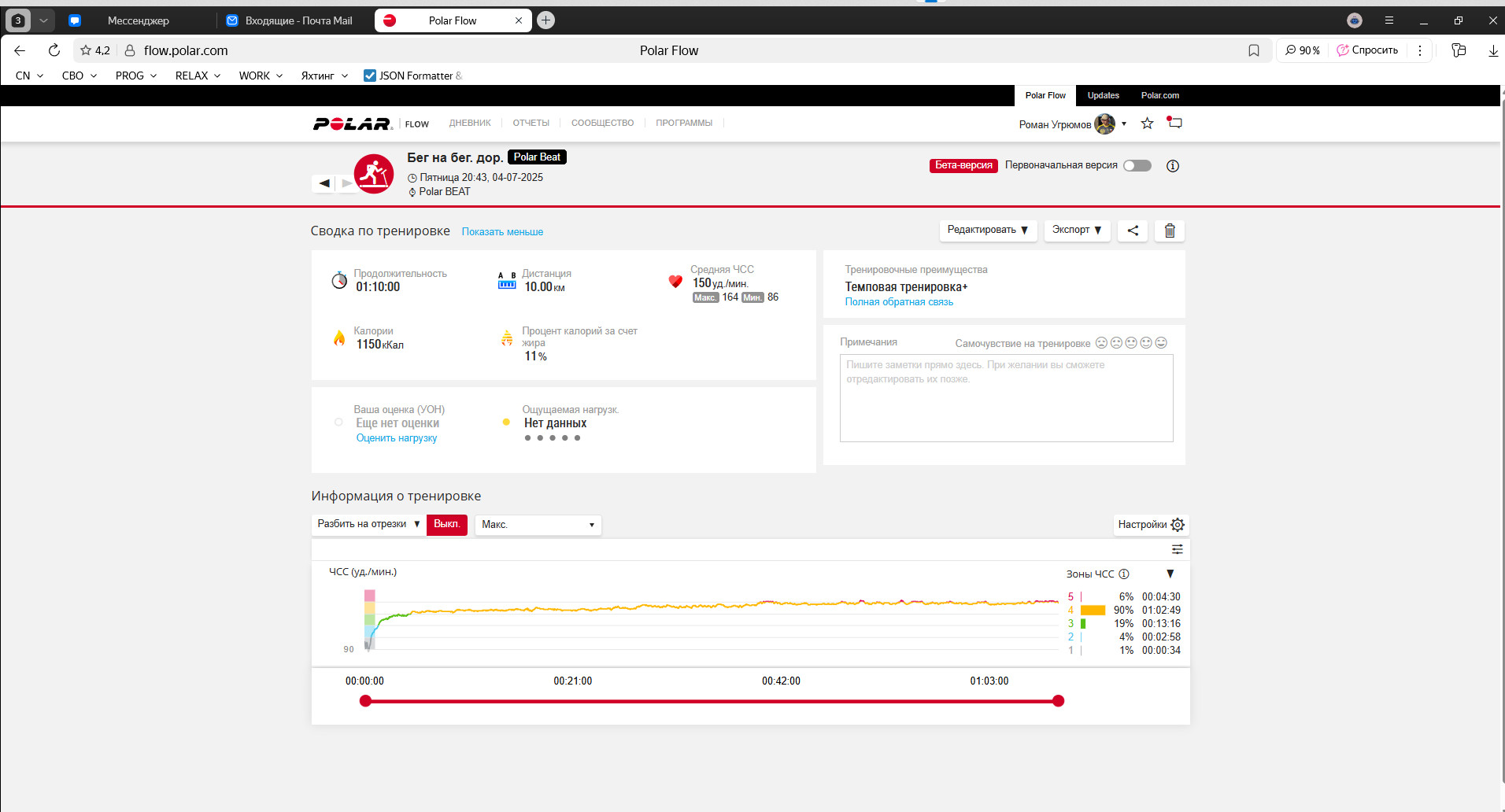Toggle the Первоначальная версия switch
This screenshot has height=812, width=1505.
(x=1137, y=165)
